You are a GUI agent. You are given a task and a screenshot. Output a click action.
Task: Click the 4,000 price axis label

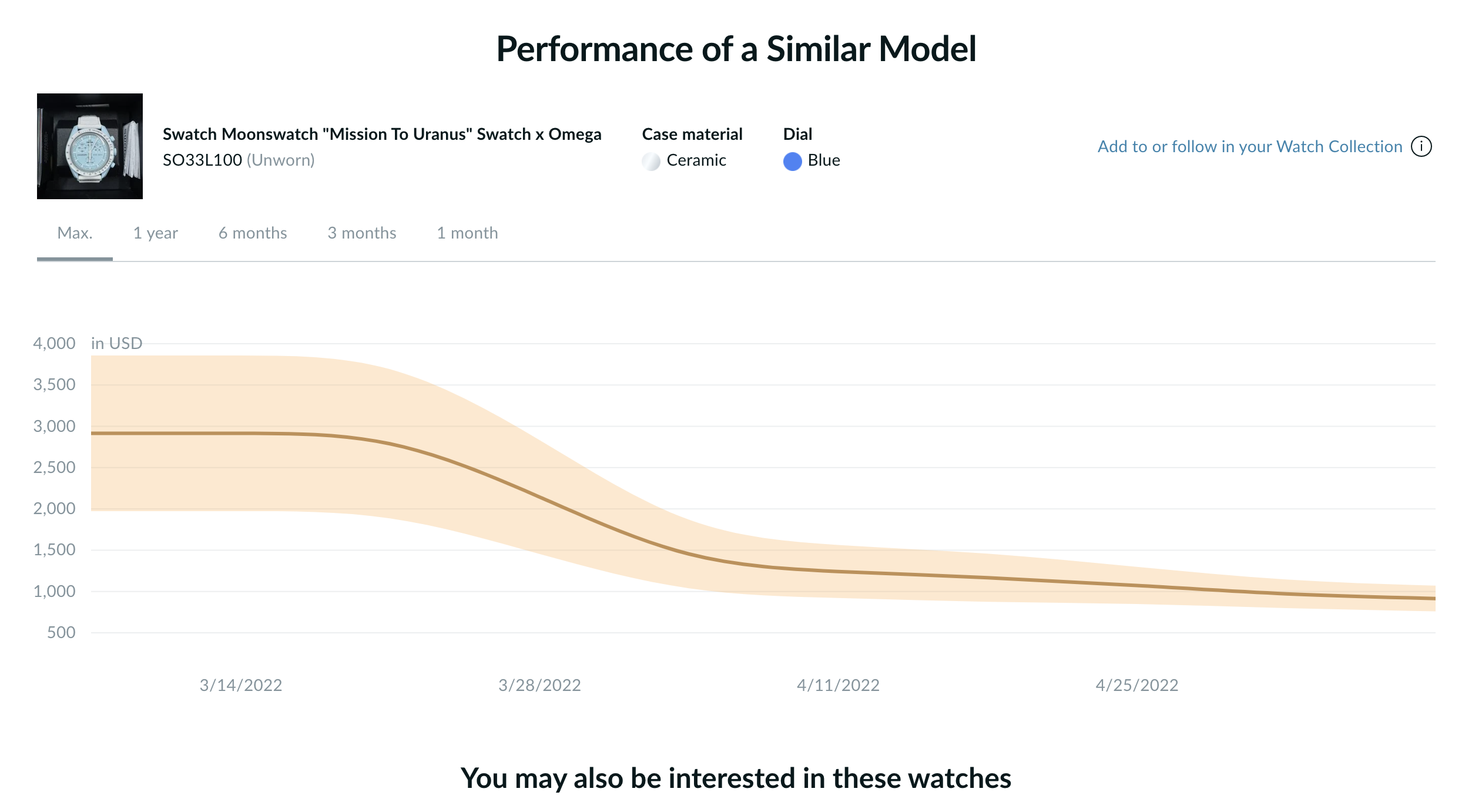point(54,343)
